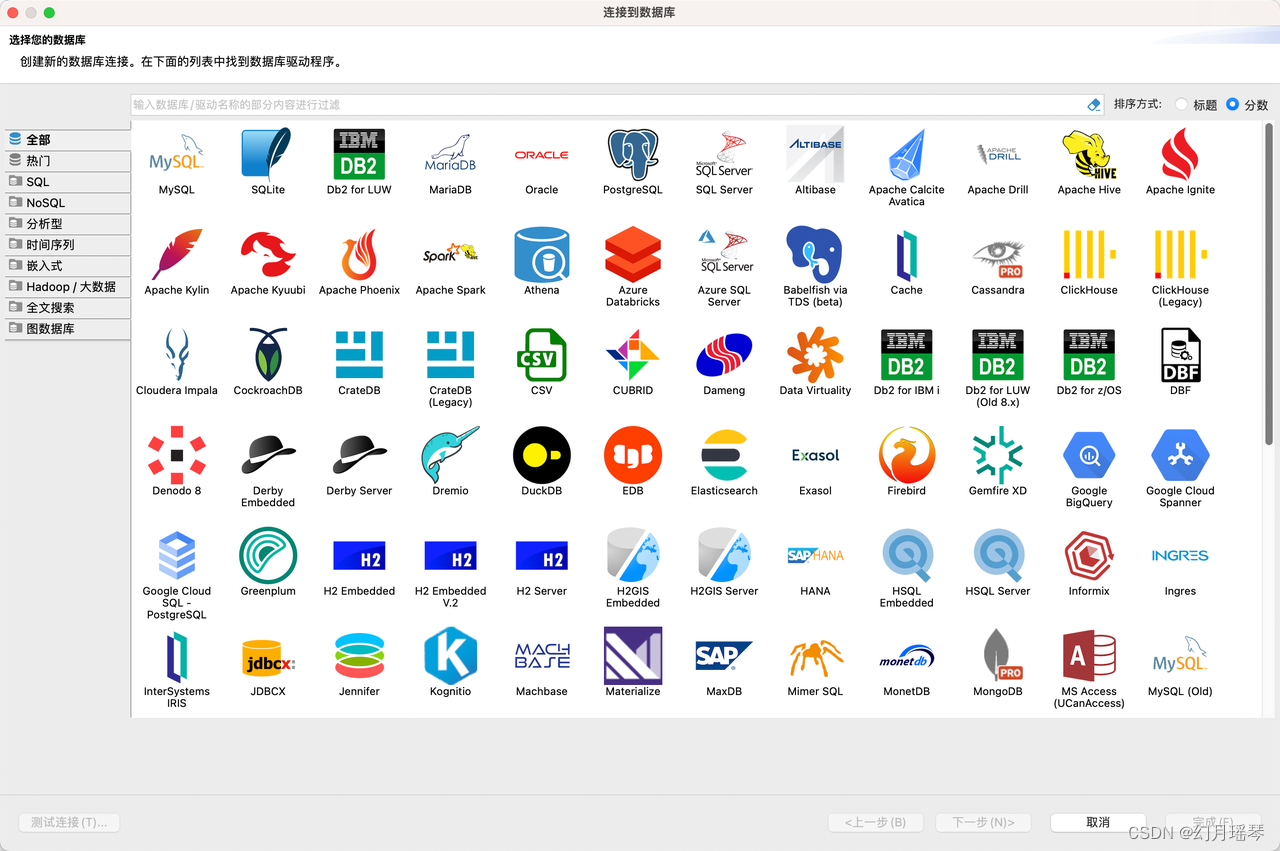Image resolution: width=1280 pixels, height=851 pixels.
Task: Focus the driver name filter field
Action: pyautogui.click(x=607, y=104)
